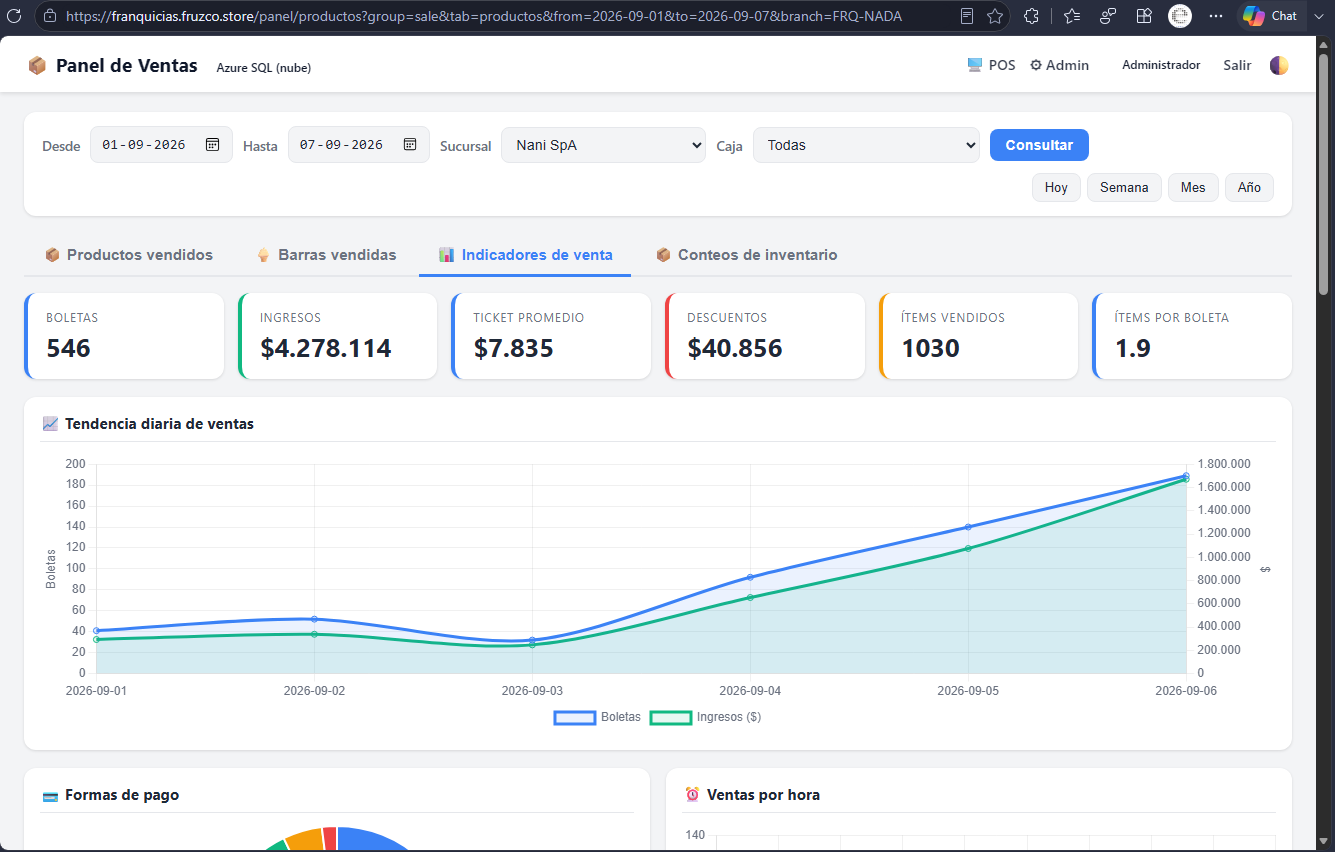The width and height of the screenshot is (1335, 852).
Task: Open browser extensions puzzle icon
Action: [x=1031, y=16]
